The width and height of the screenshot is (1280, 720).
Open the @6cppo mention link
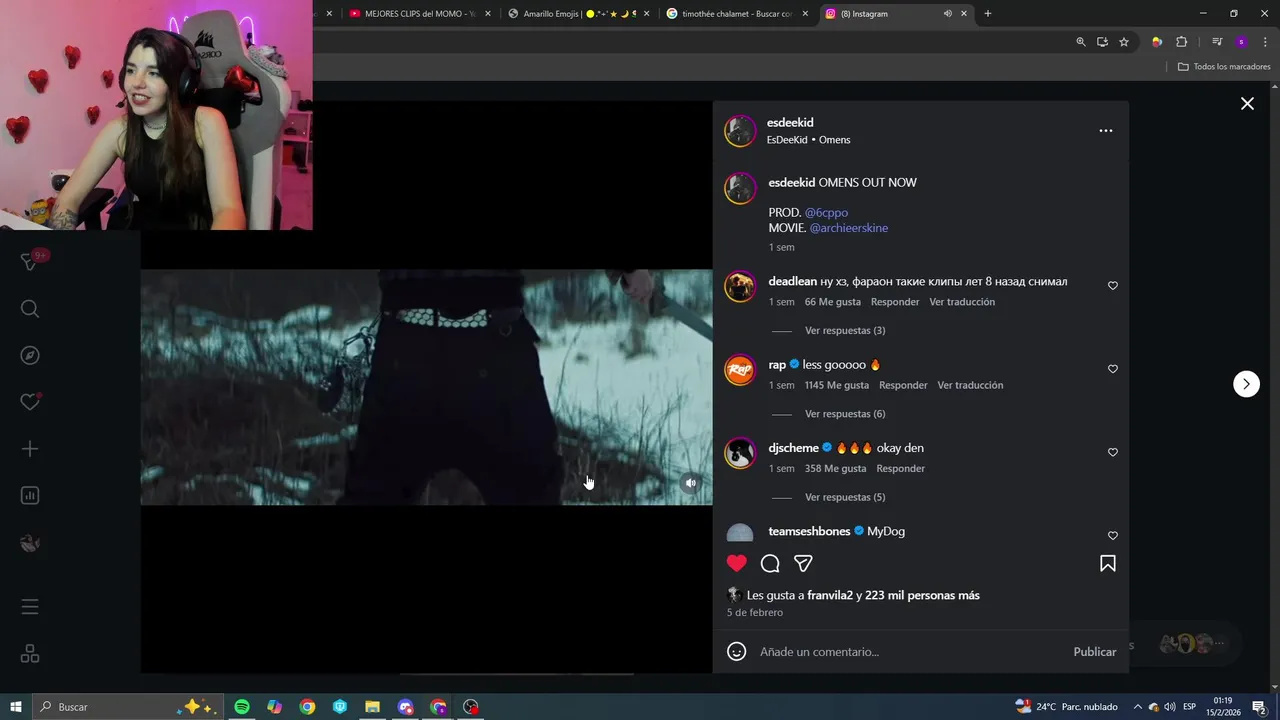(826, 213)
